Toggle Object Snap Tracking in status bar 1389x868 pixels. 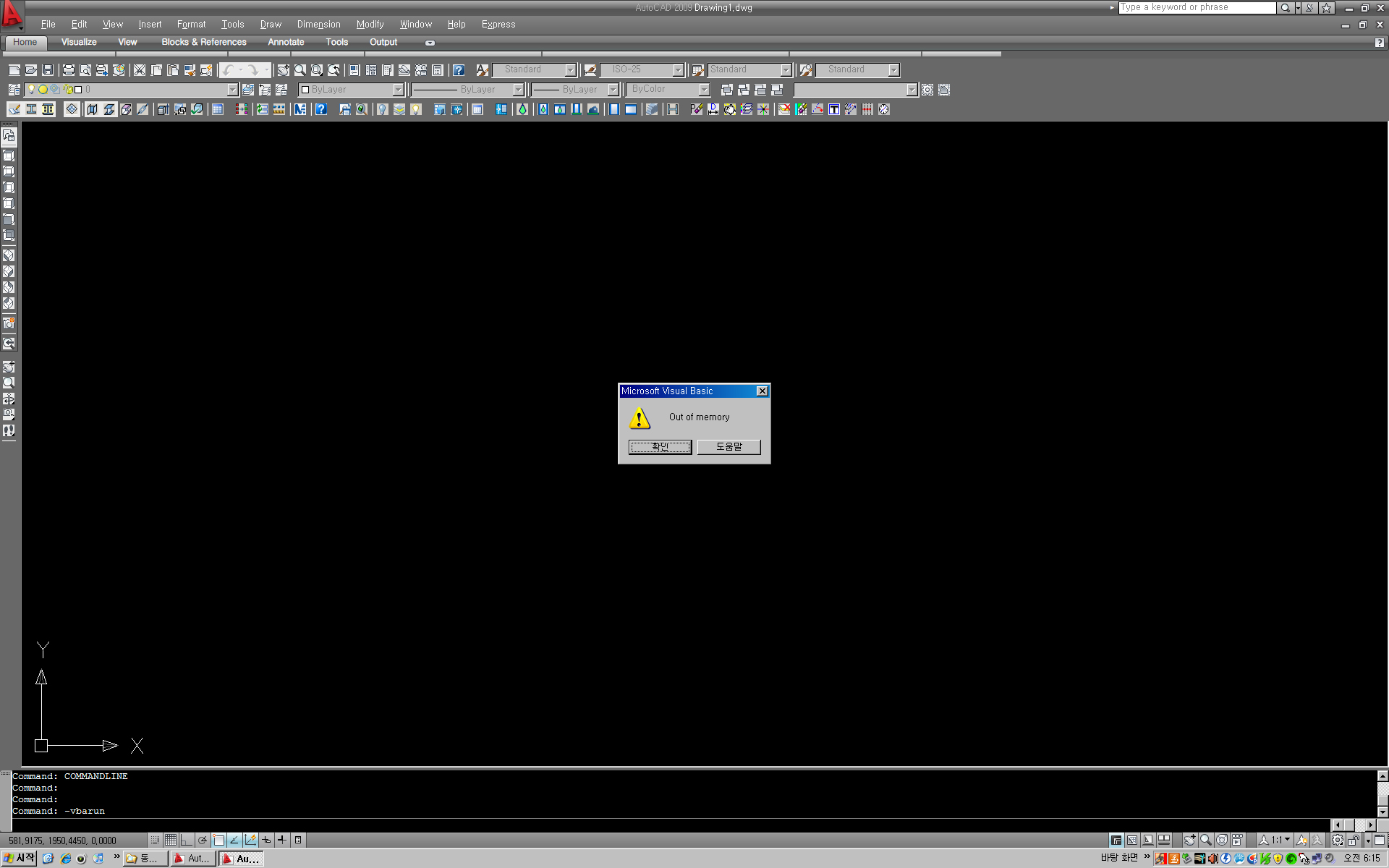click(x=234, y=840)
